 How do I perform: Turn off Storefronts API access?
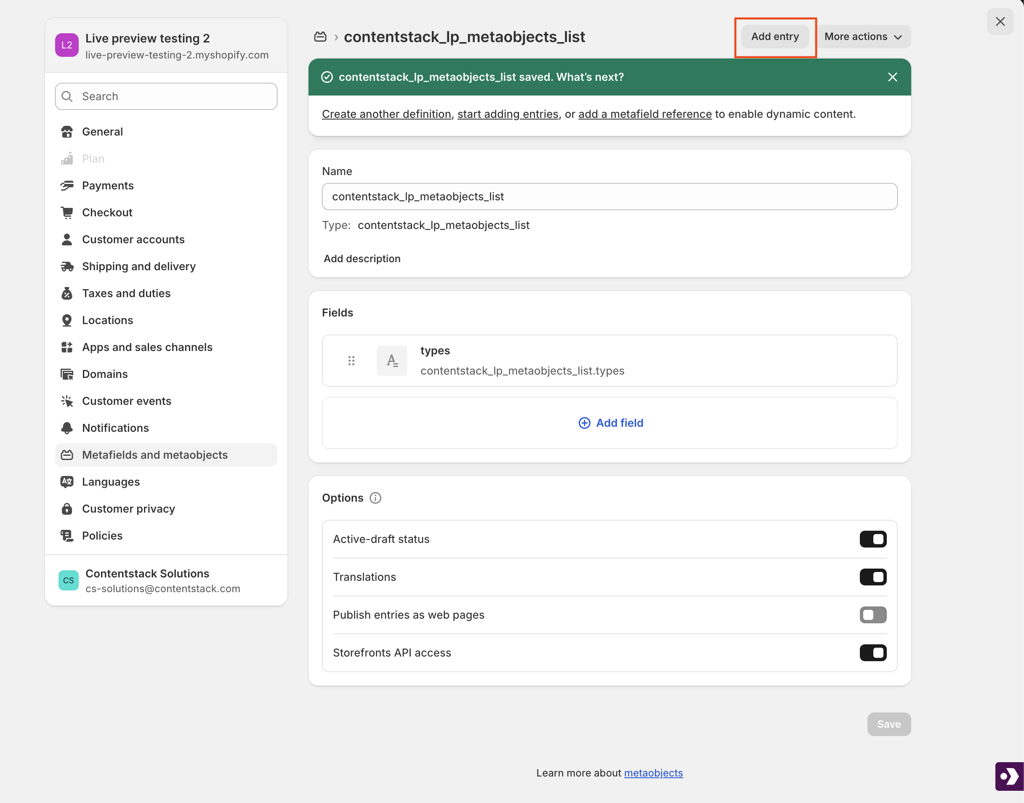[x=872, y=653]
